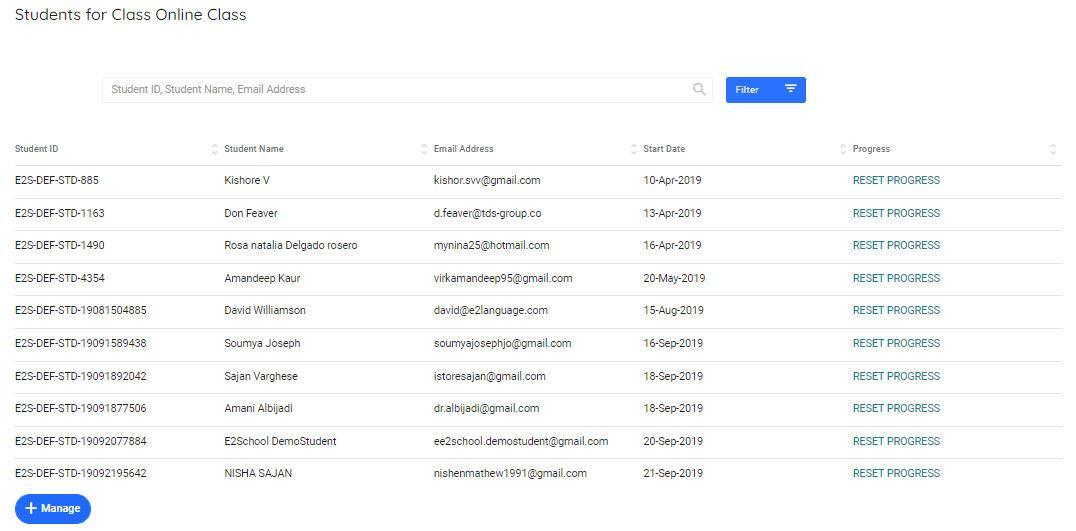
Task: Click the plus icon on Manage
Action: (31, 509)
